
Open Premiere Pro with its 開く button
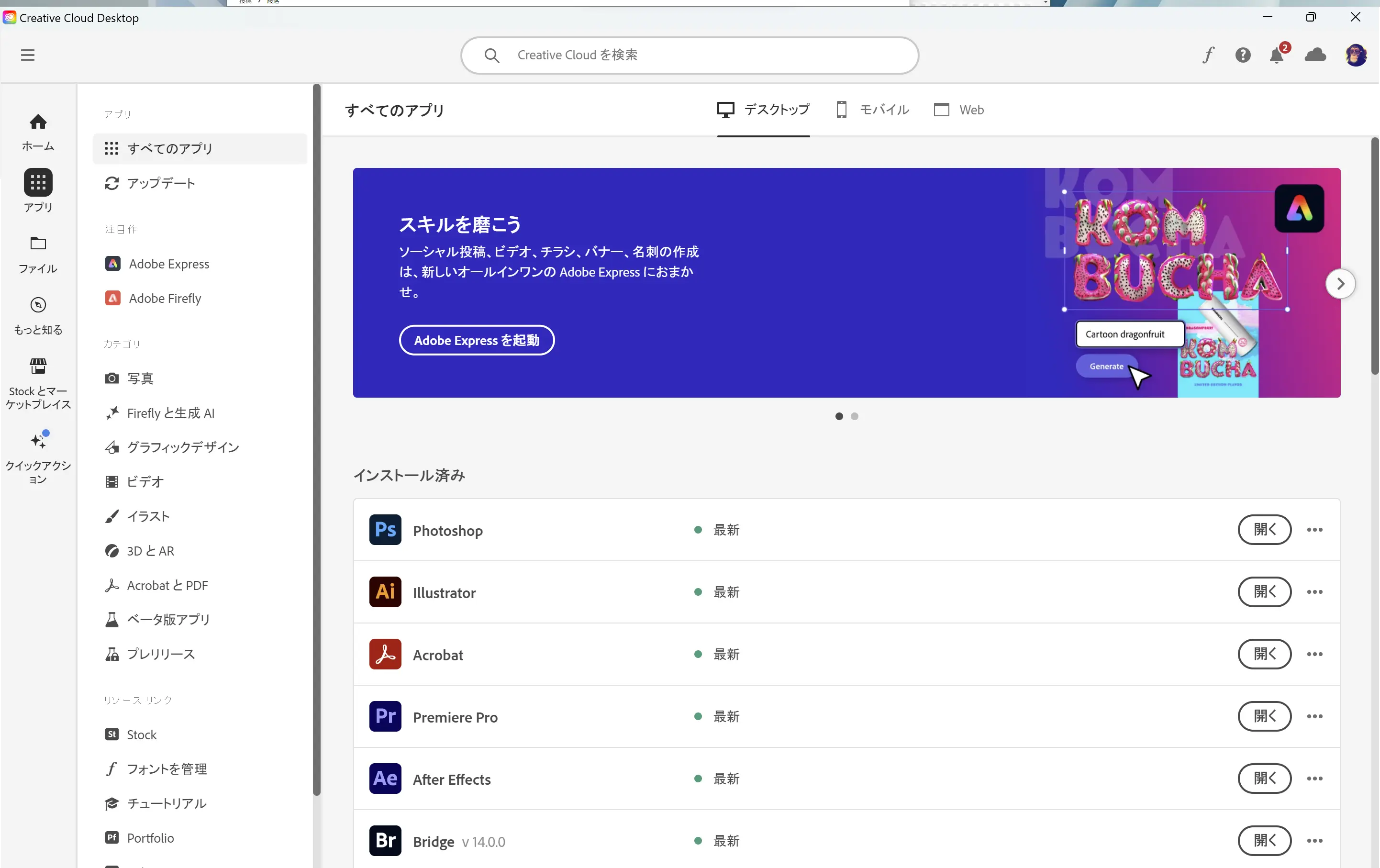(1264, 716)
